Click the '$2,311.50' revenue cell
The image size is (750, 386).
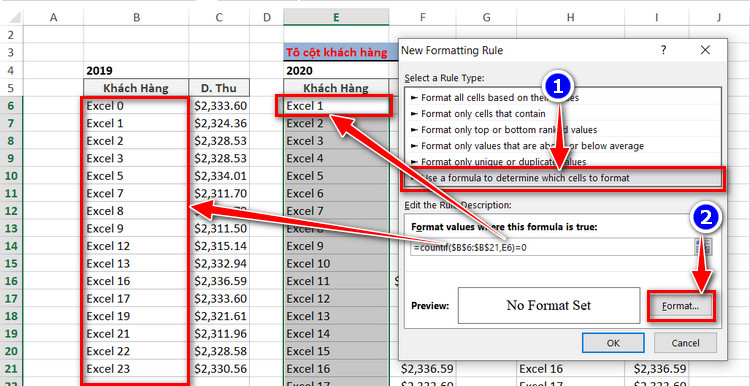219,229
